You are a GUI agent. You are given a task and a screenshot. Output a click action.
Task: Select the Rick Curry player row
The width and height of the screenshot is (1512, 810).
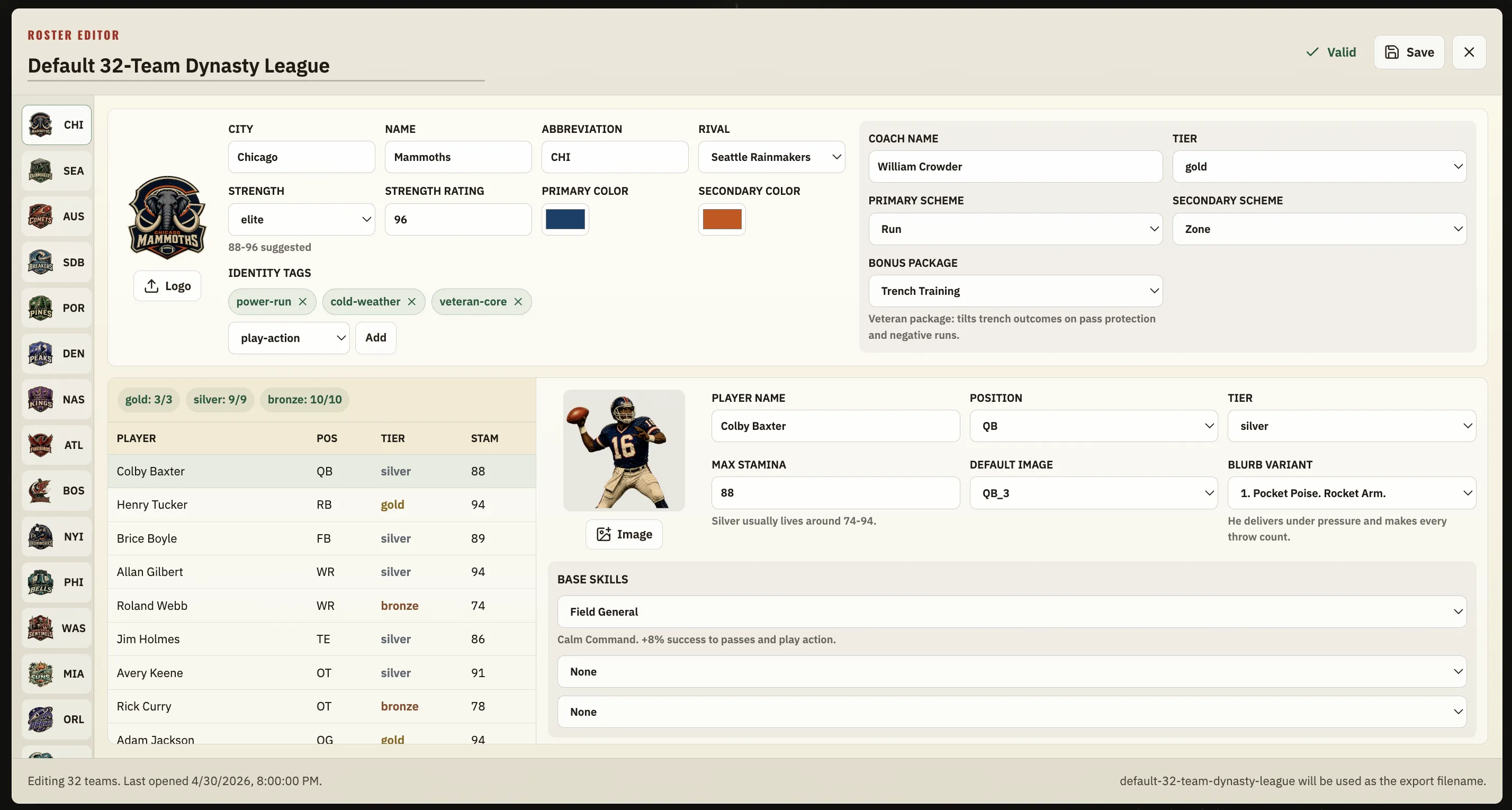tap(322, 706)
